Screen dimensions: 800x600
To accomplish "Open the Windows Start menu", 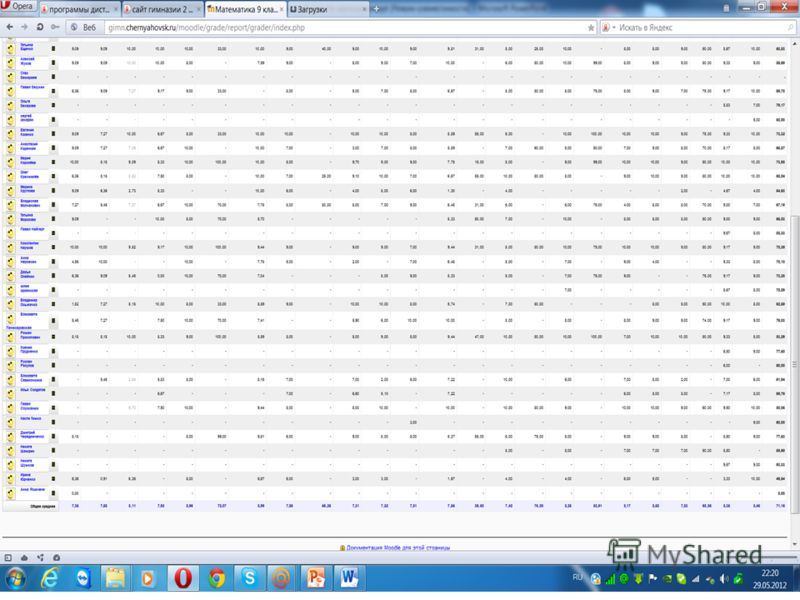I will (16, 579).
